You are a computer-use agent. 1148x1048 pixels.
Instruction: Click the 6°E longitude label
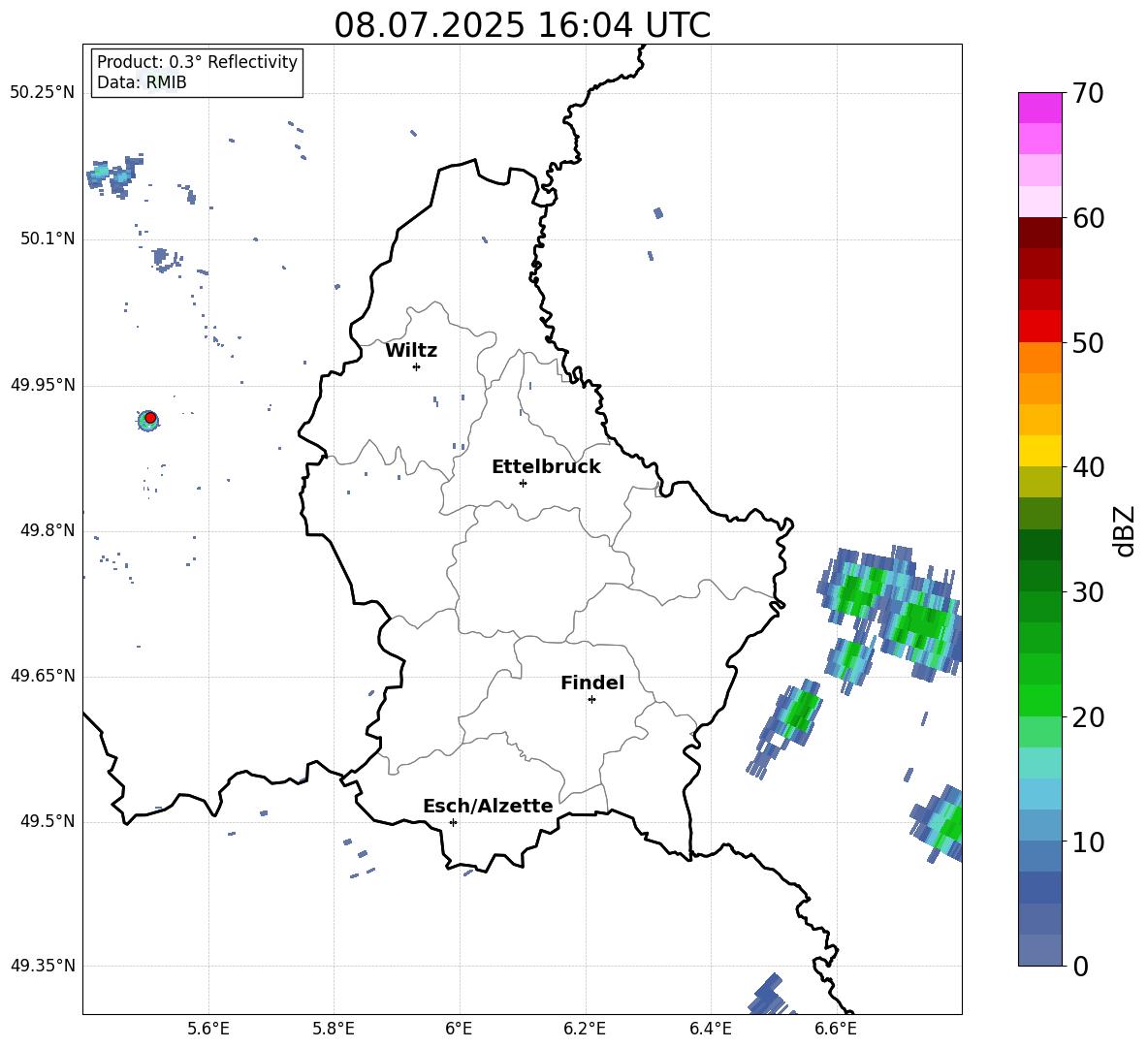(x=460, y=1029)
